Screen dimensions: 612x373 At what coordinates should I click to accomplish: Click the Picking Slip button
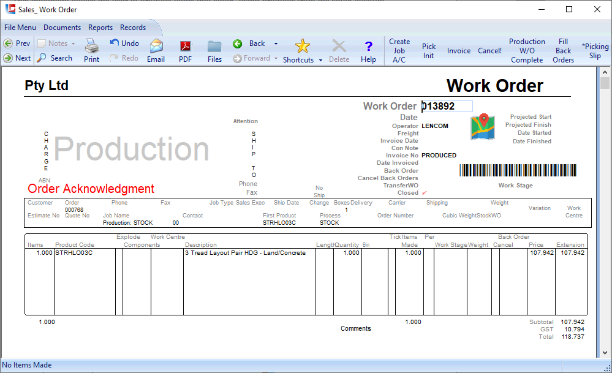point(595,51)
